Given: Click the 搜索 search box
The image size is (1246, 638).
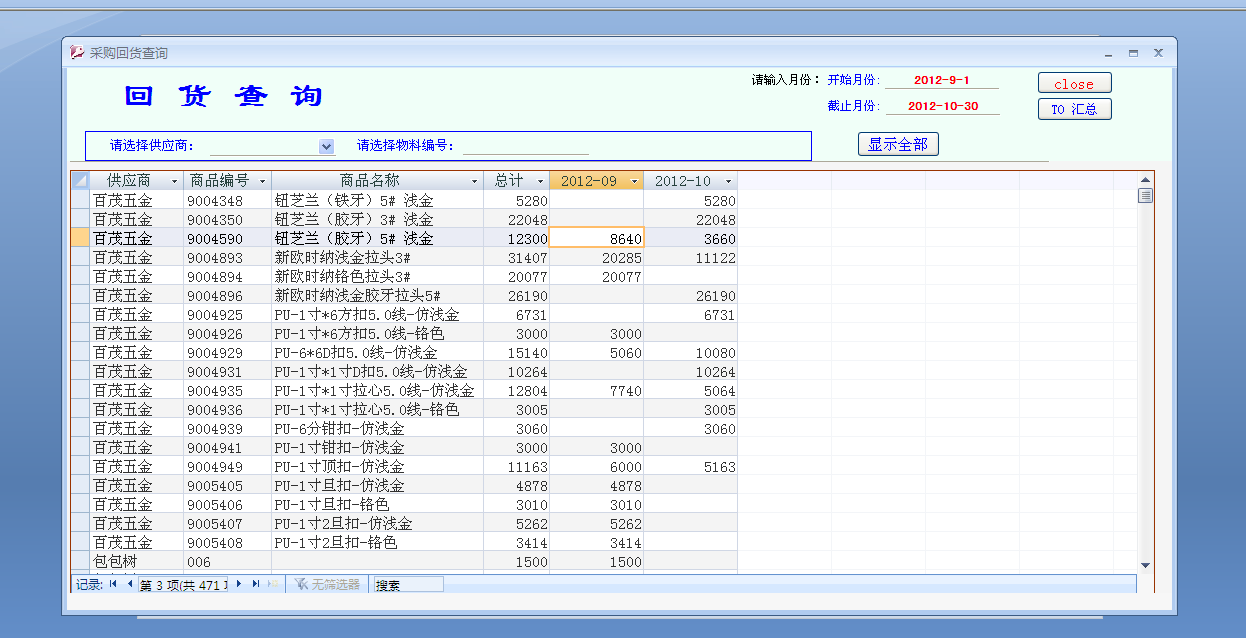Looking at the screenshot, I should [408, 584].
